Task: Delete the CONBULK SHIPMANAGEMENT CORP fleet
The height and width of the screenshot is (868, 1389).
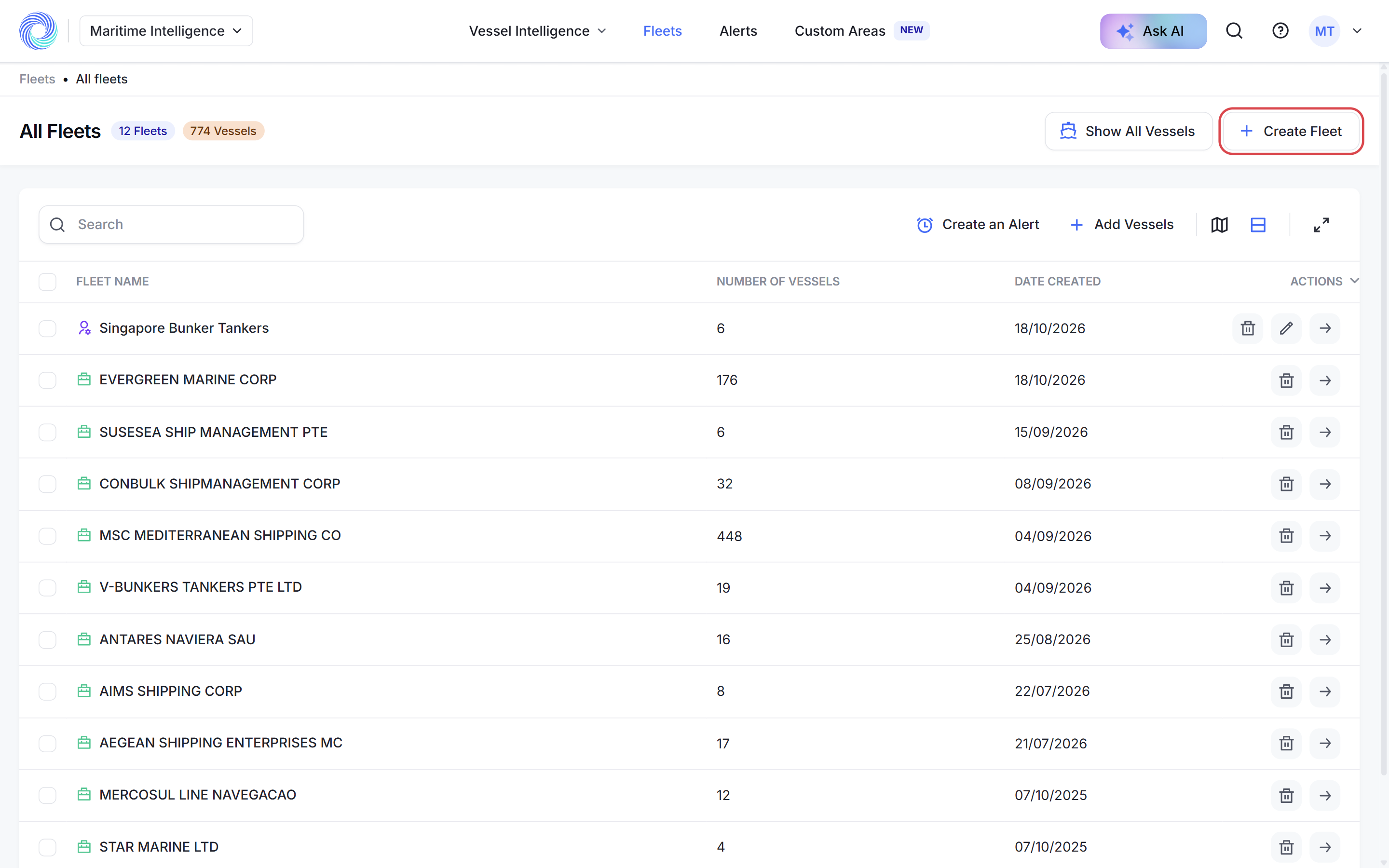Action: click(1286, 484)
